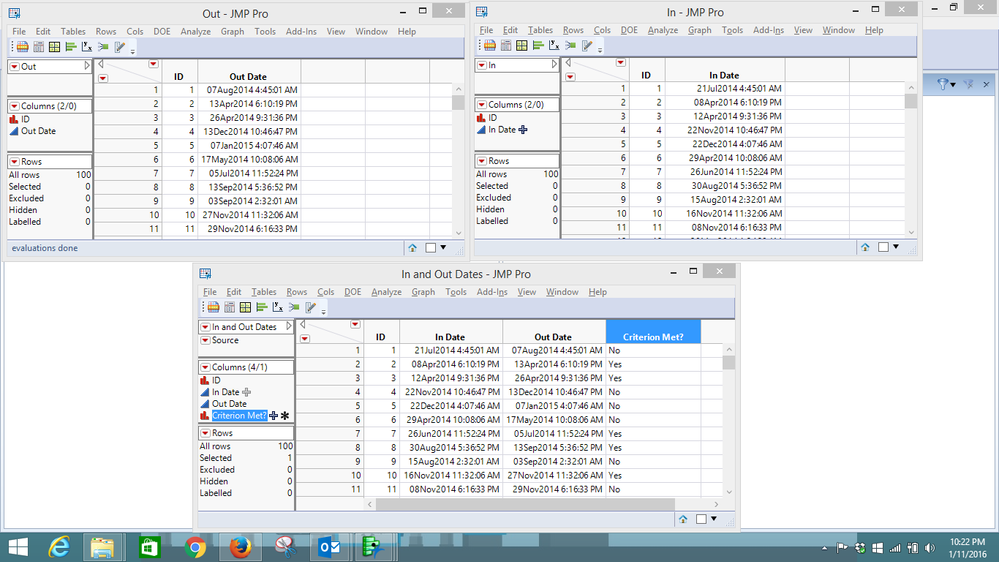Viewport: 999px width, 562px height.
Task: Click the filter funnel icon in the background window
Action: coord(942,84)
